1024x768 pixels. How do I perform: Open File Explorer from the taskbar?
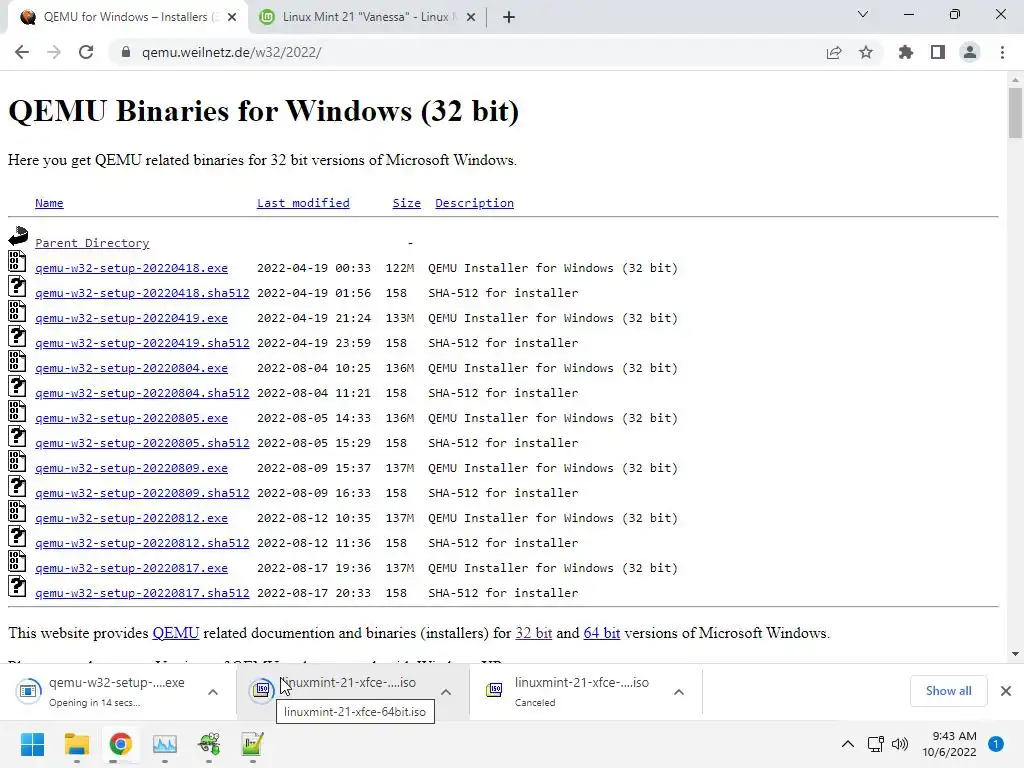click(76, 744)
